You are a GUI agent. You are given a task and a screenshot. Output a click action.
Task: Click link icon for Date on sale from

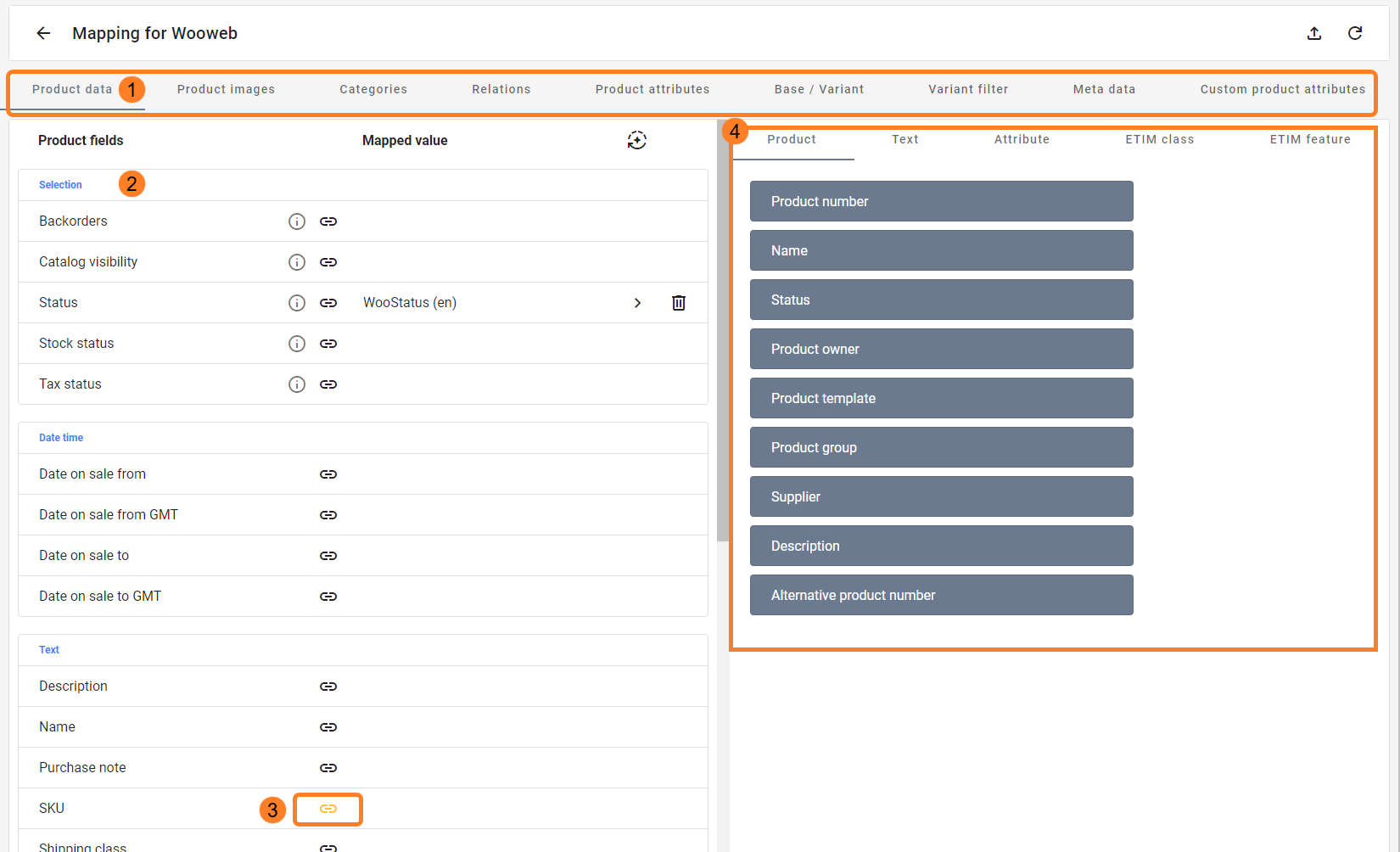(x=328, y=474)
